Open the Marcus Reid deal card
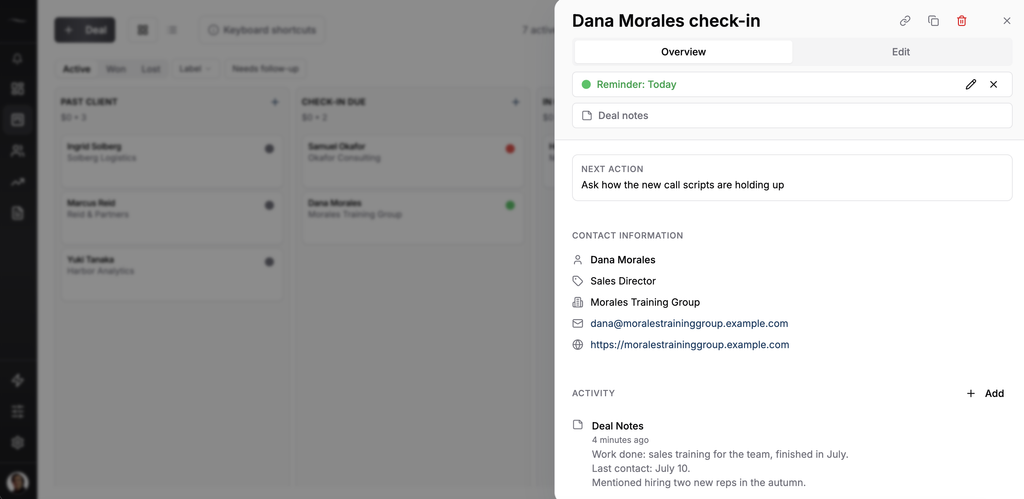This screenshot has width=1024, height=499. pos(172,218)
